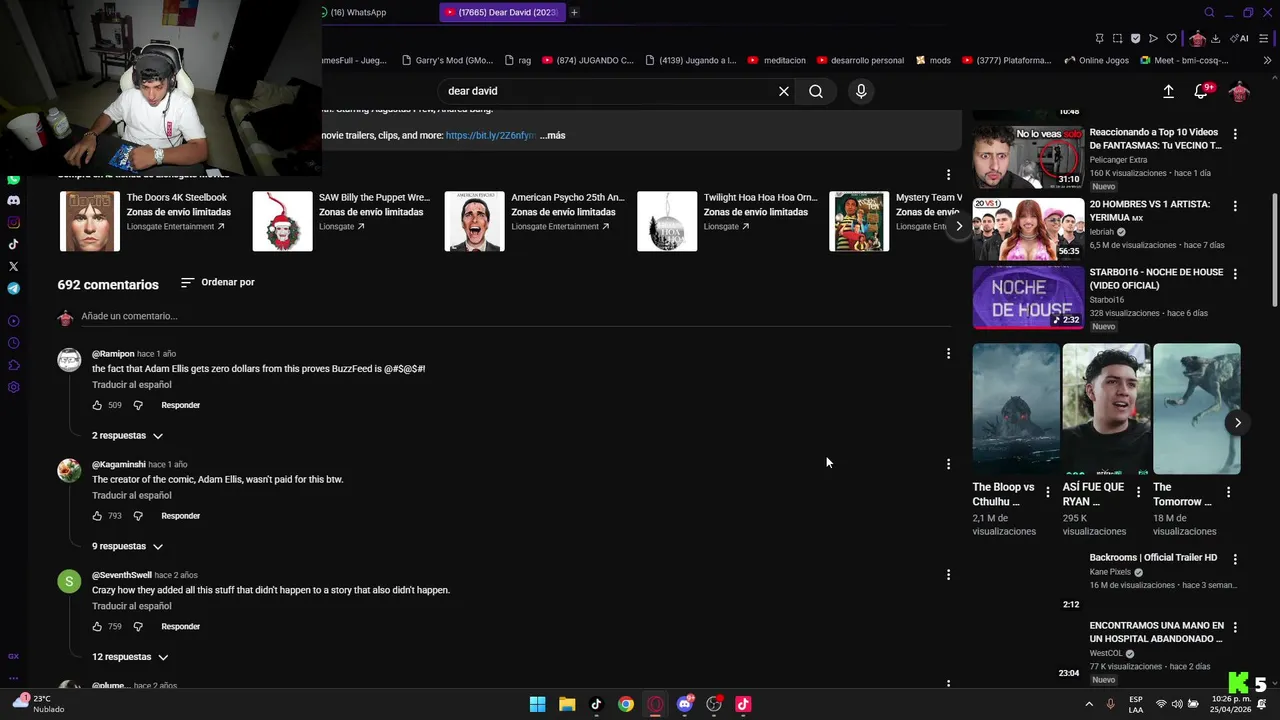Open Windows Start button
Image resolution: width=1280 pixels, height=720 pixels.
537,704
